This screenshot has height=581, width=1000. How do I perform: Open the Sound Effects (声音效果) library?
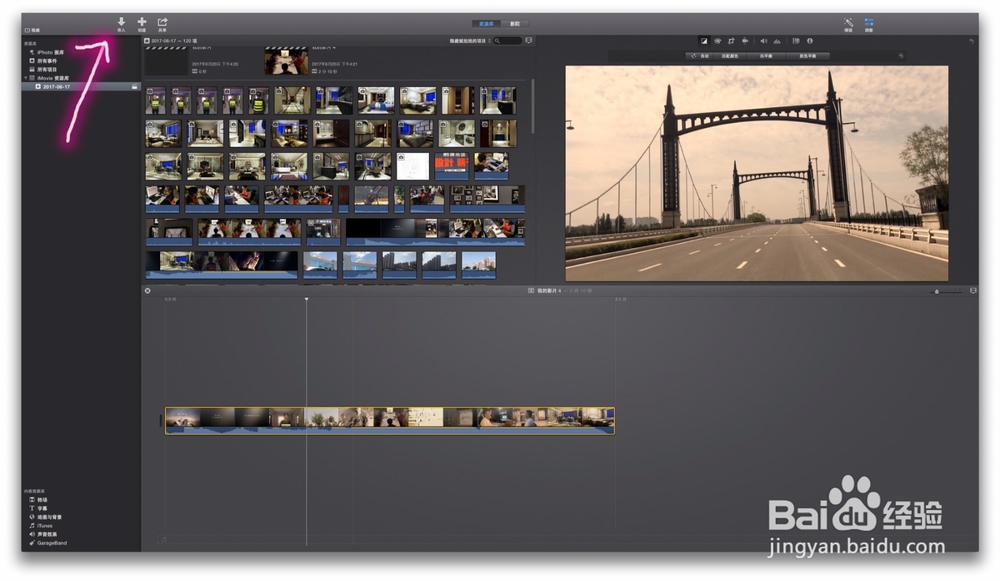click(x=43, y=534)
